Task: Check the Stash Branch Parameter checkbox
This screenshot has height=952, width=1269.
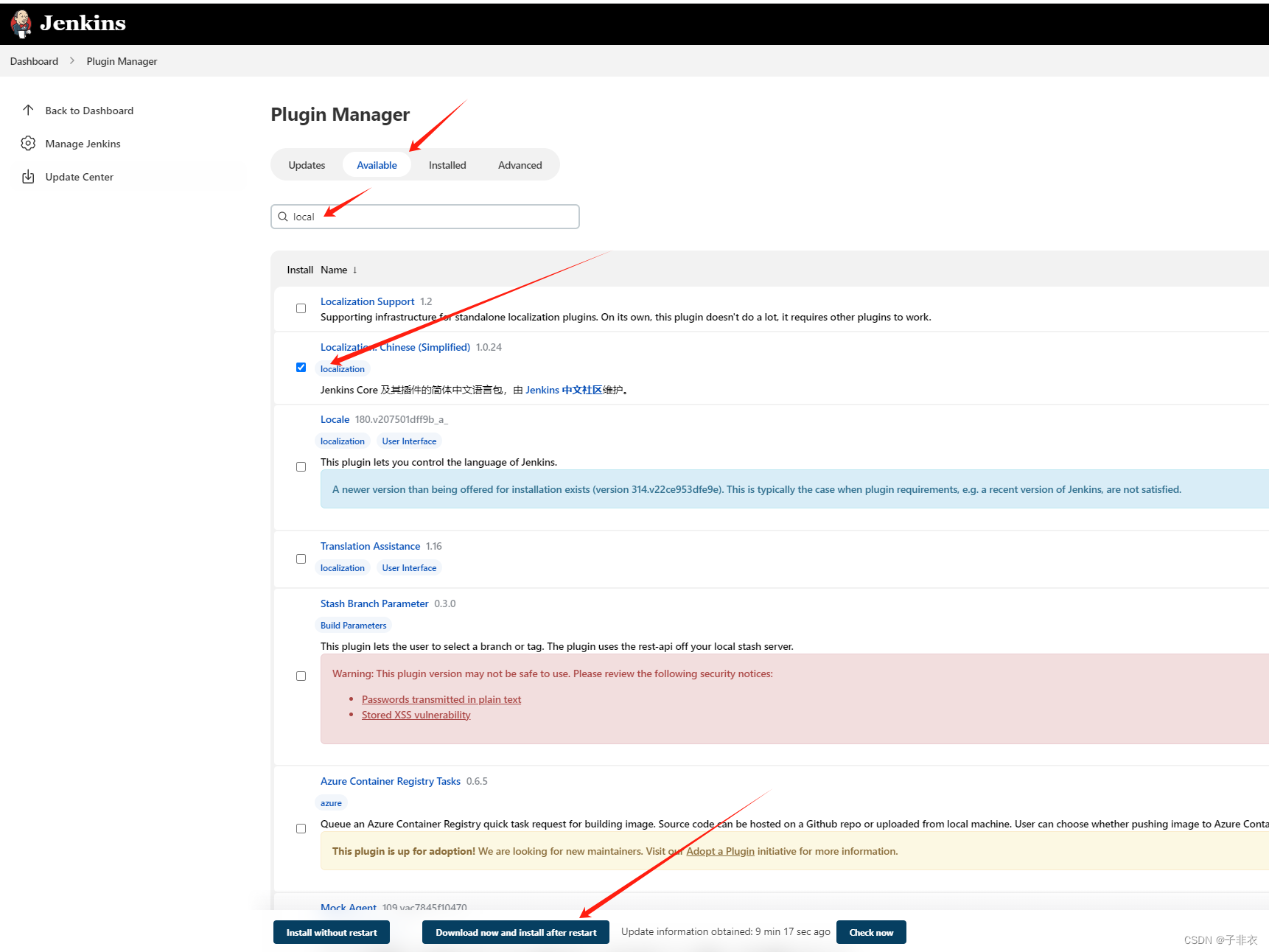Action: point(301,676)
